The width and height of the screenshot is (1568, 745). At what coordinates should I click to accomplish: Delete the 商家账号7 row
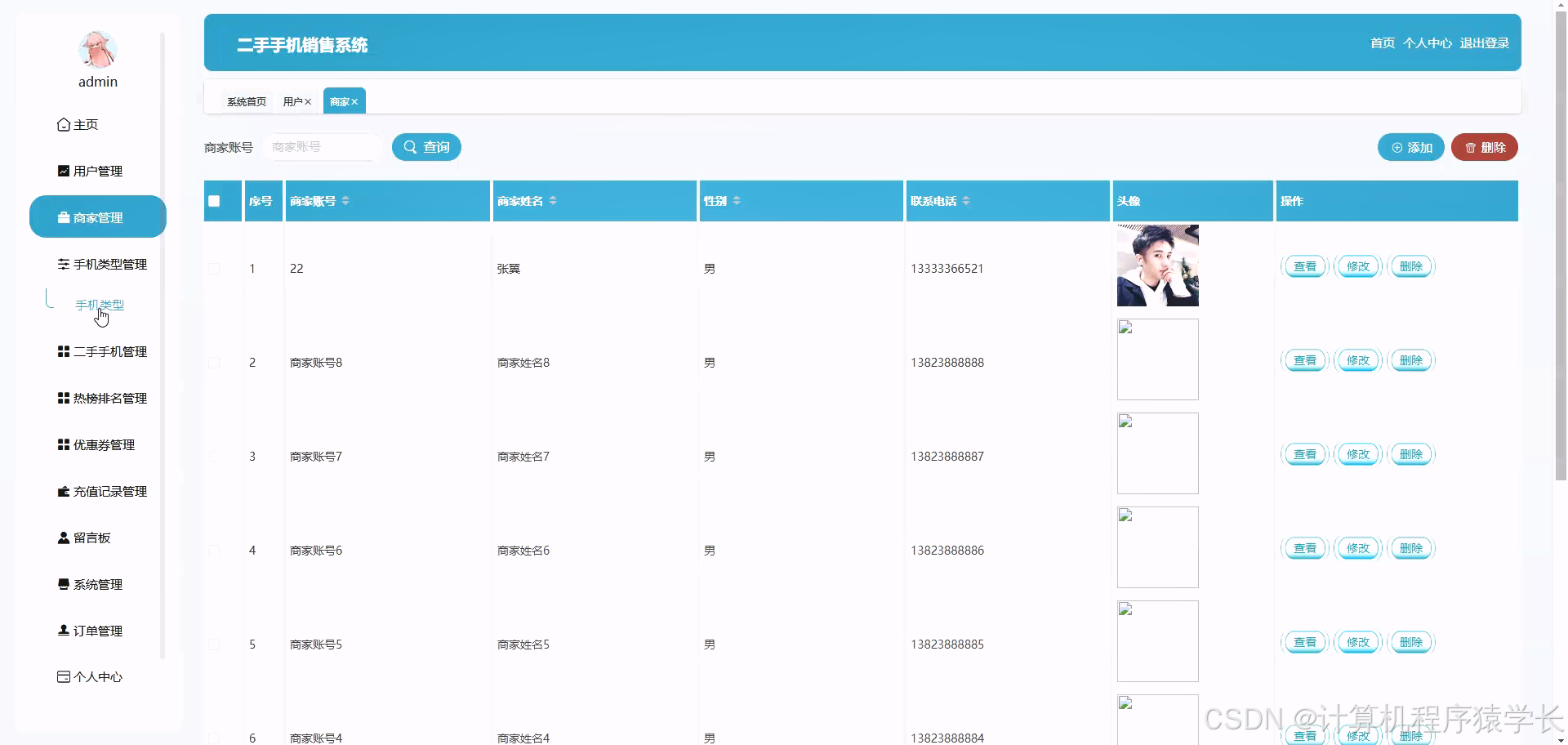[x=1411, y=454]
